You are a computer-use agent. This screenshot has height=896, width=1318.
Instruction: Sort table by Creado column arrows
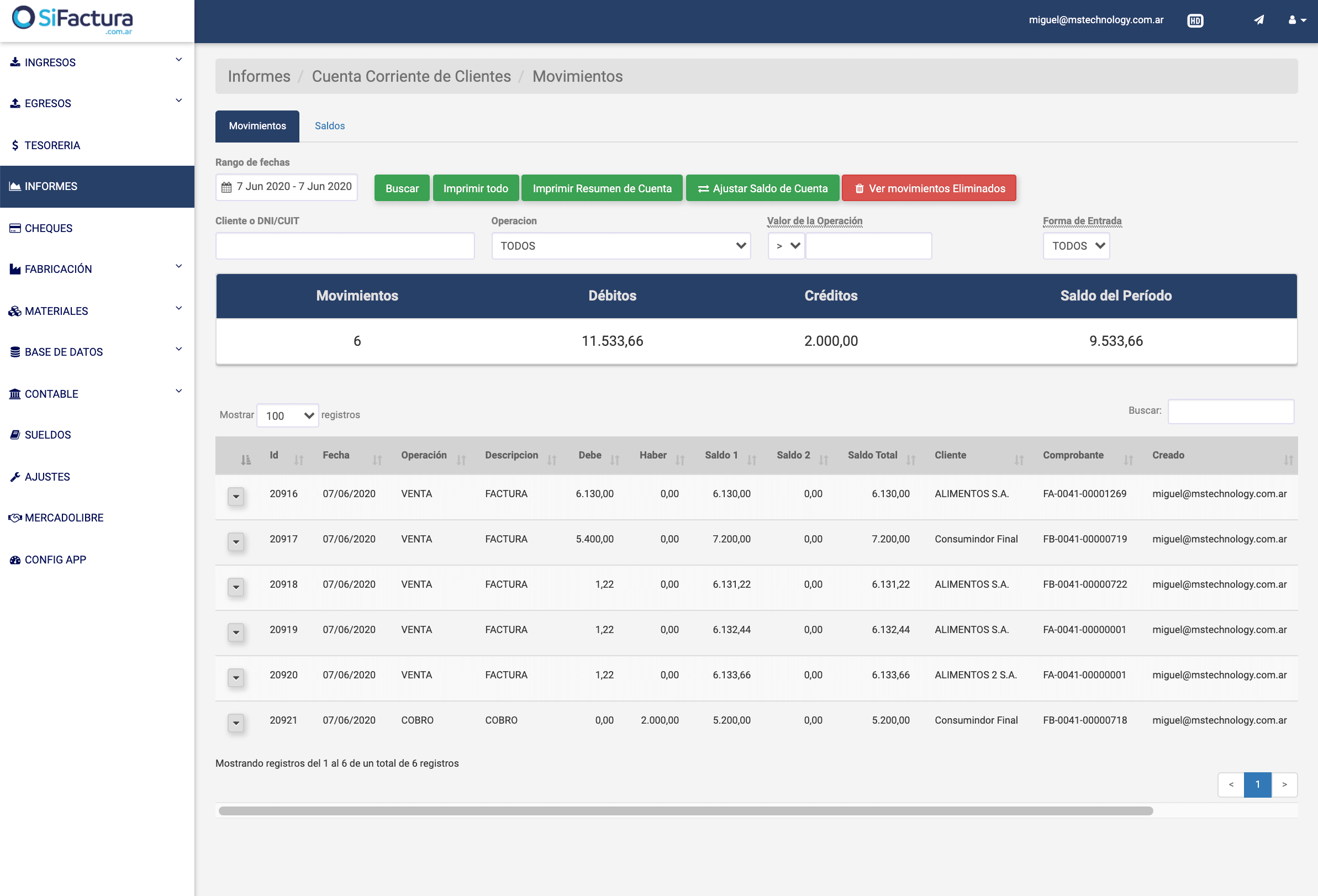point(1289,461)
